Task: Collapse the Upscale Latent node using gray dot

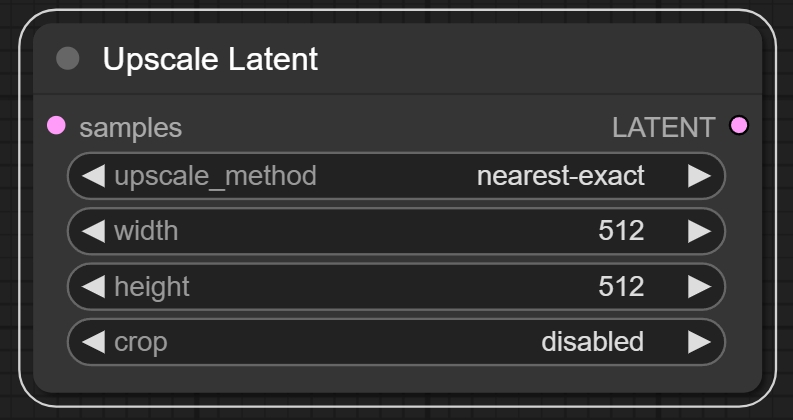Action: pos(68,58)
